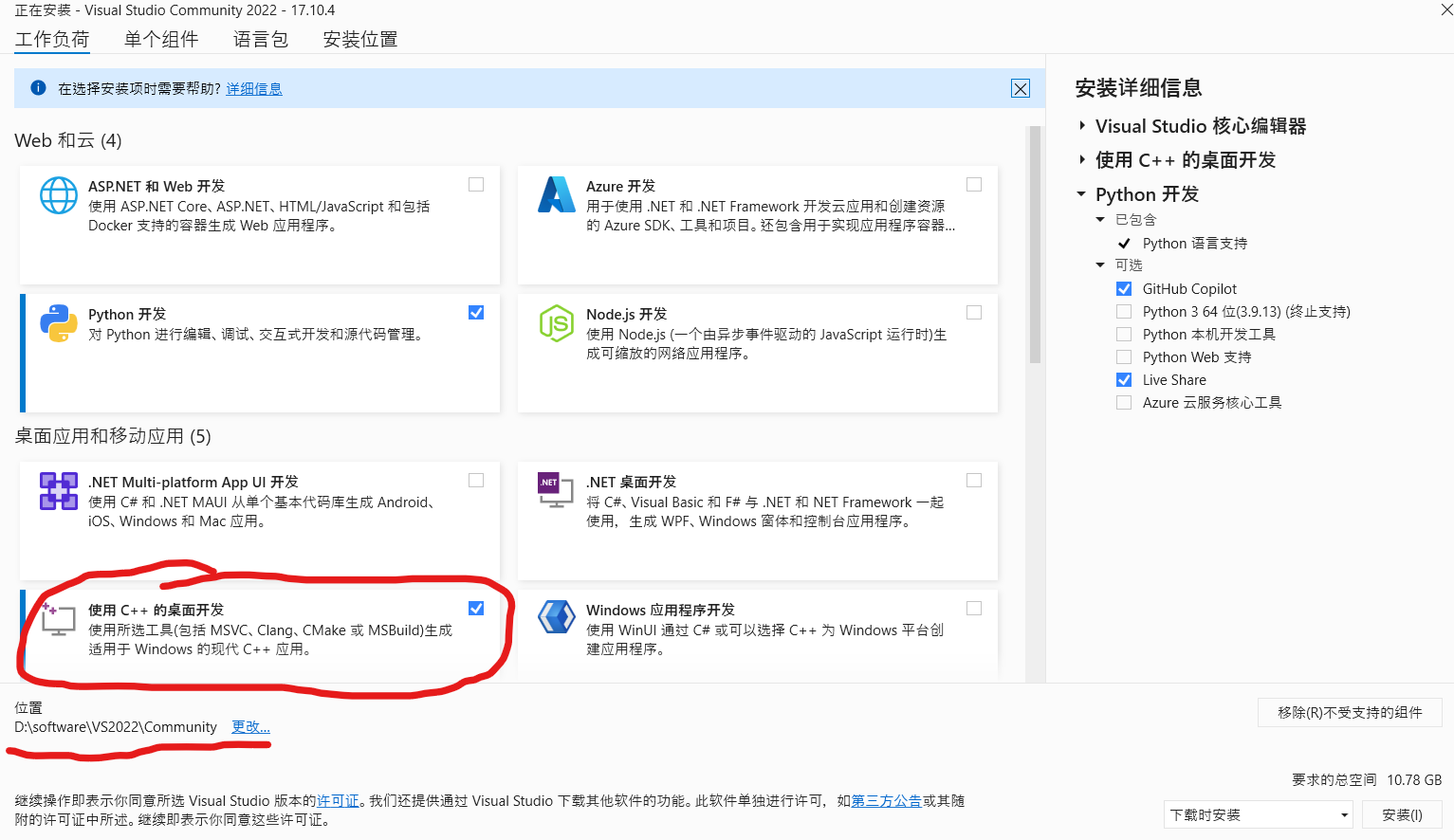The image size is (1454, 840).
Task: Click the .NET MAUI workload icon
Action: point(59,491)
